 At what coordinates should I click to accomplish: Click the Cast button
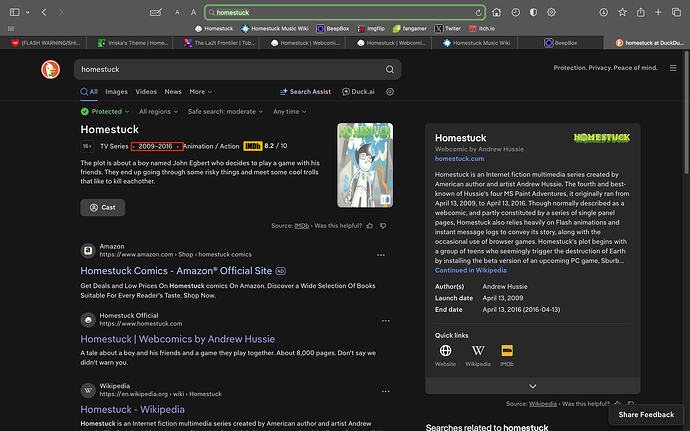click(x=103, y=207)
